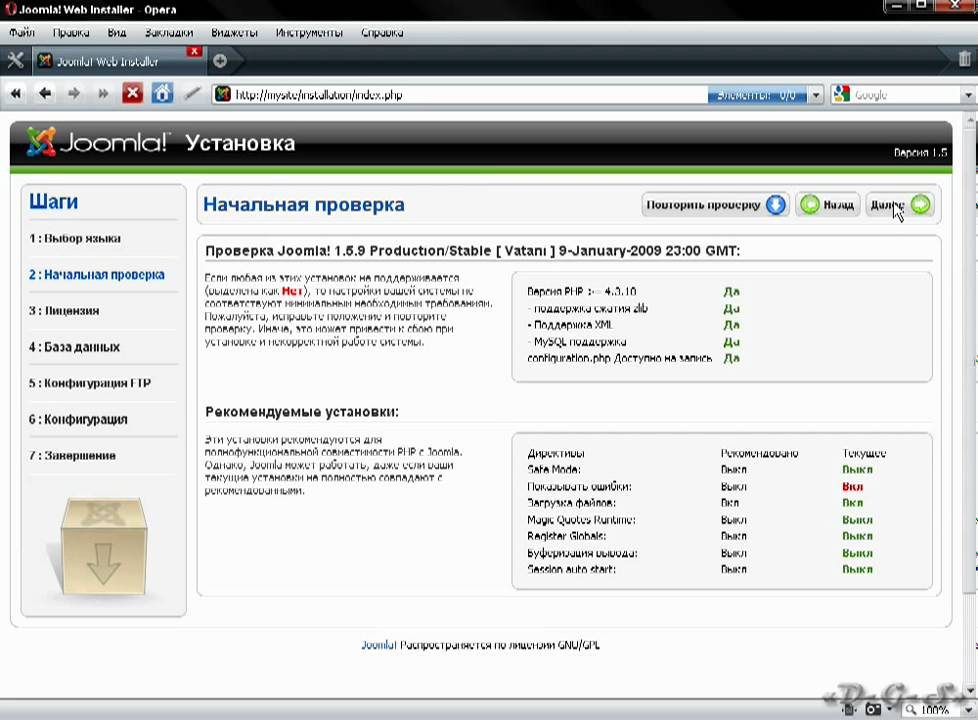Select step 6: Конфигурация
The image size is (978, 720).
[x=78, y=419]
